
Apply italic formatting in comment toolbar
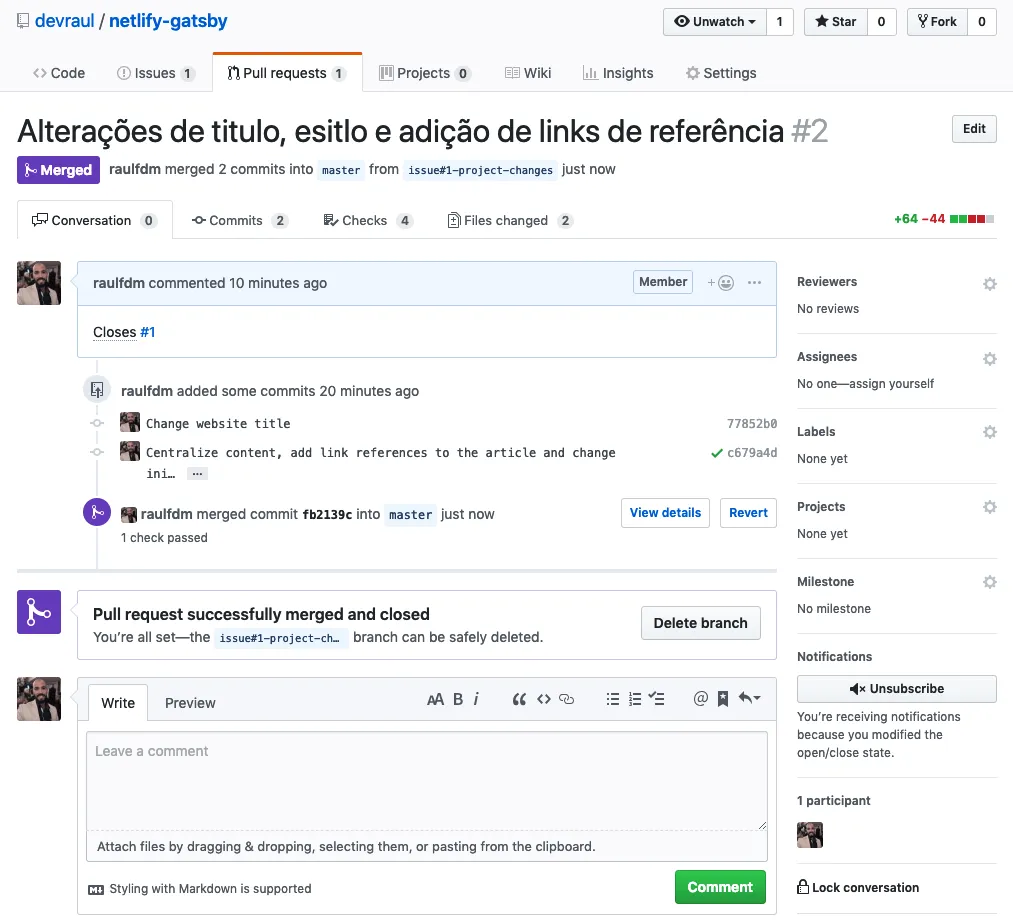[476, 699]
